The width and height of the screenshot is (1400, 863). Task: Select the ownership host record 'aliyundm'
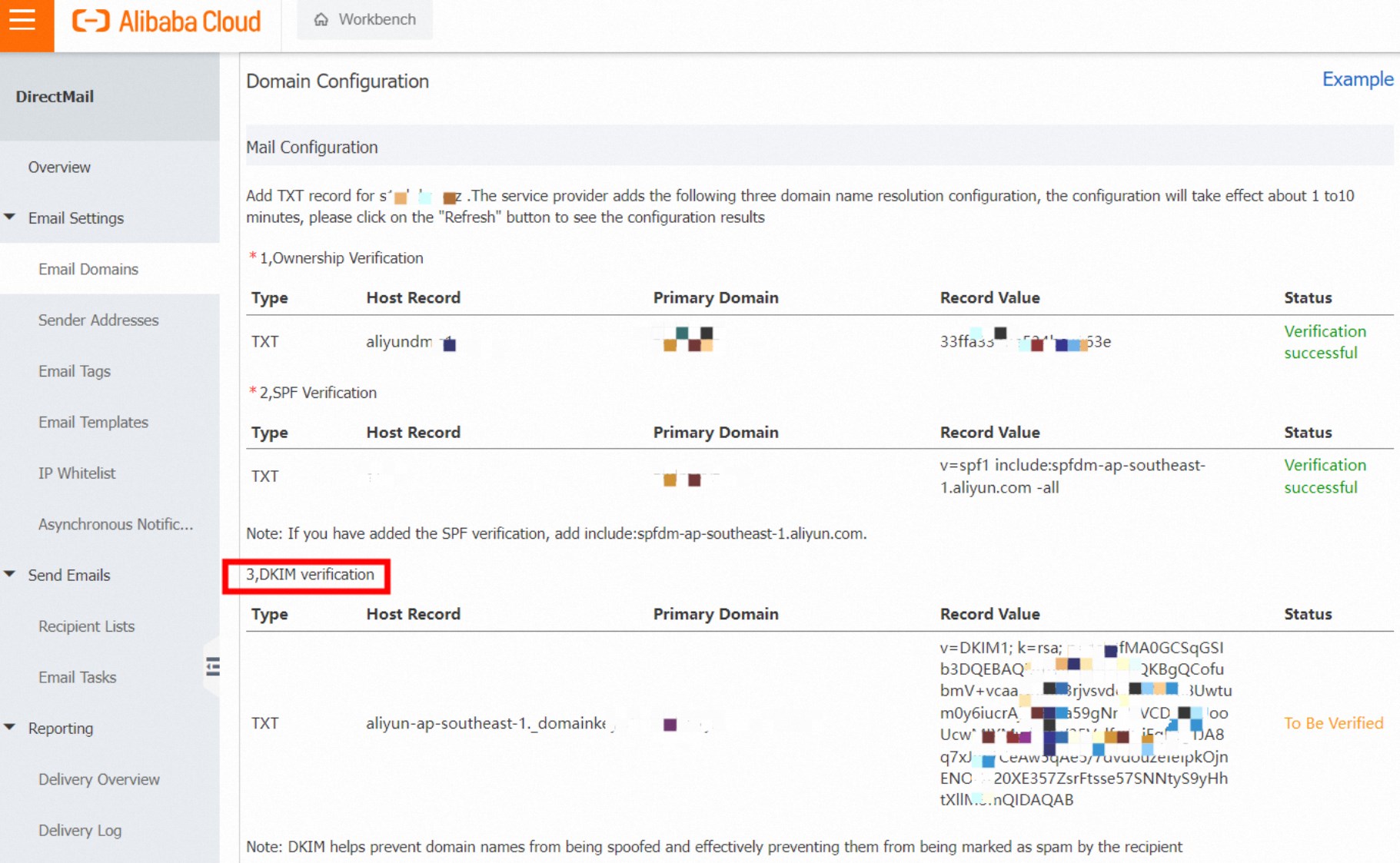411,342
